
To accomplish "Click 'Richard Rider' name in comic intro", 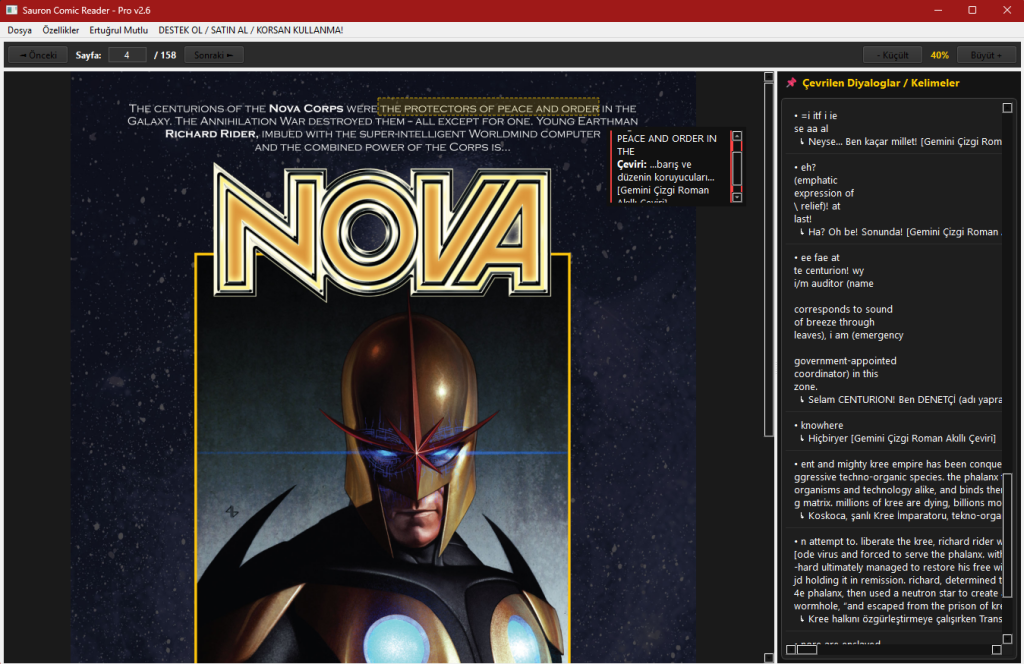I will [212, 134].
